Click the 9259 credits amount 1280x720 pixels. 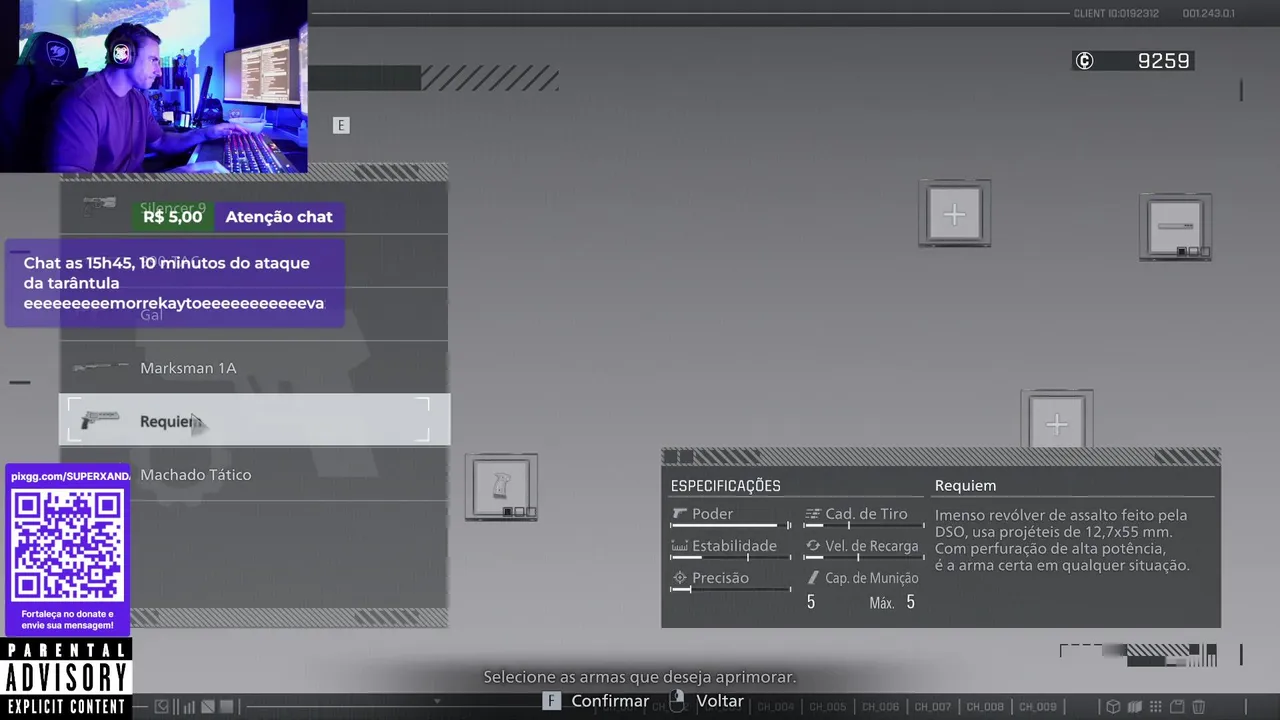coord(1164,61)
